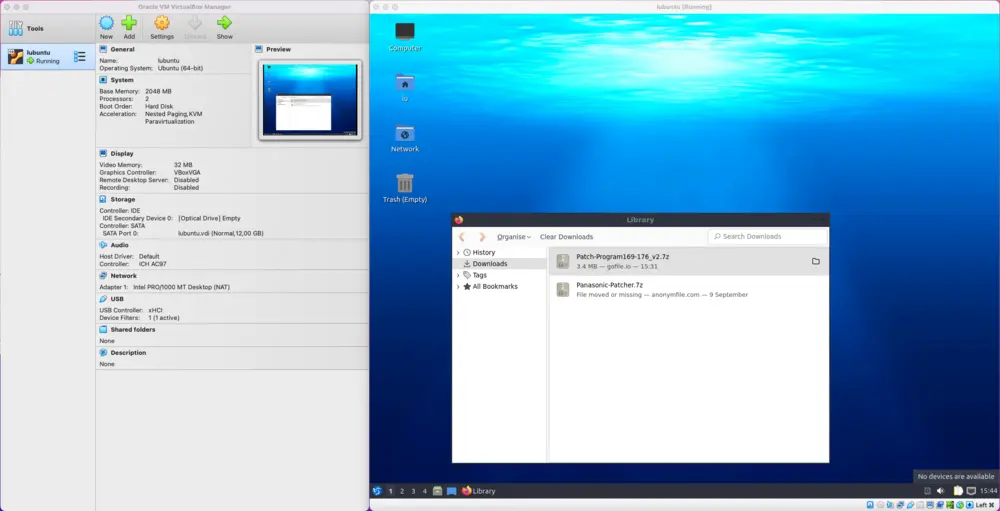The height and width of the screenshot is (511, 1000).
Task: Click the Network desktop icon
Action: coord(405,138)
